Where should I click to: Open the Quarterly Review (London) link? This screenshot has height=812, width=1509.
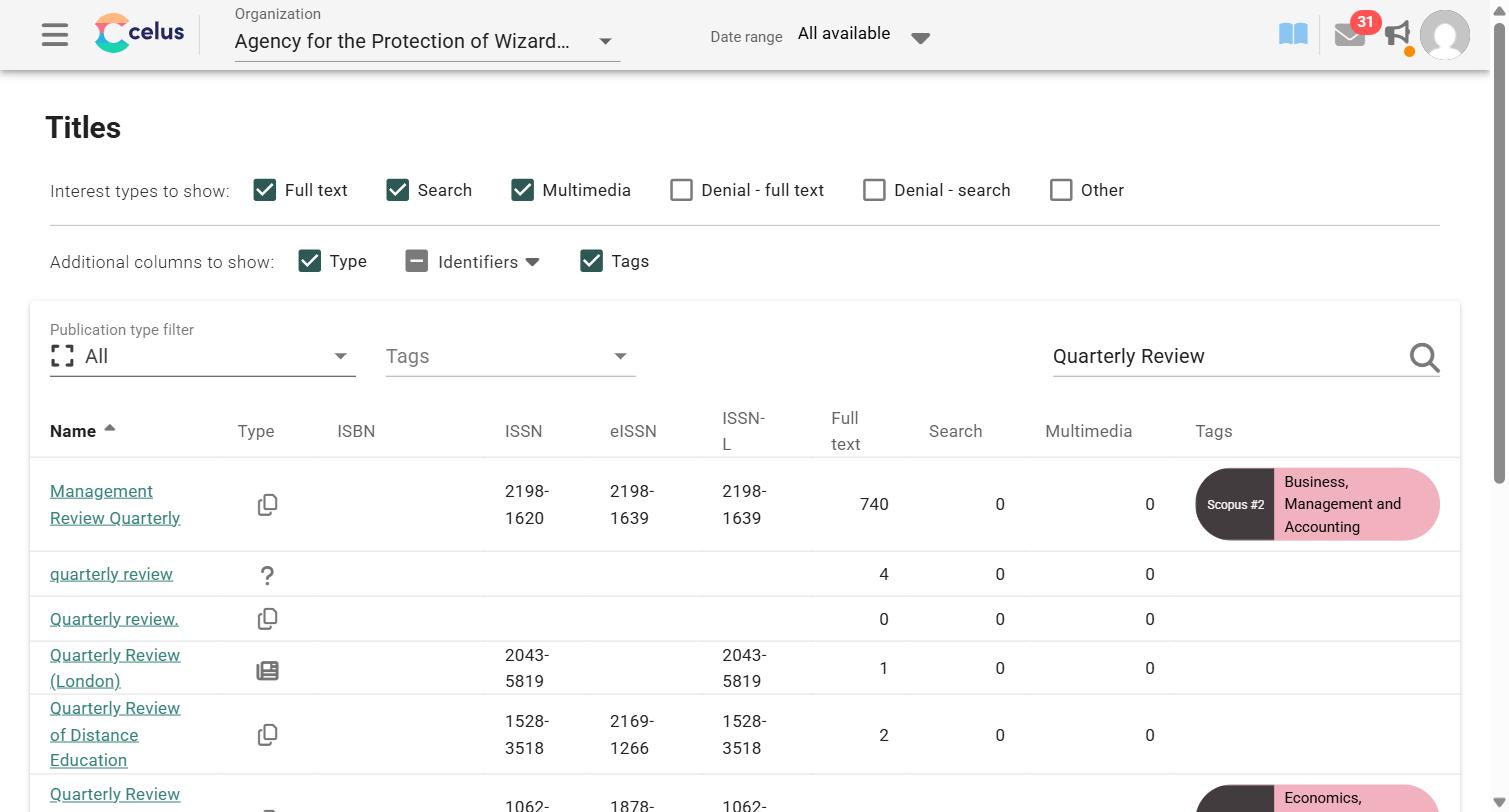tap(115, 668)
